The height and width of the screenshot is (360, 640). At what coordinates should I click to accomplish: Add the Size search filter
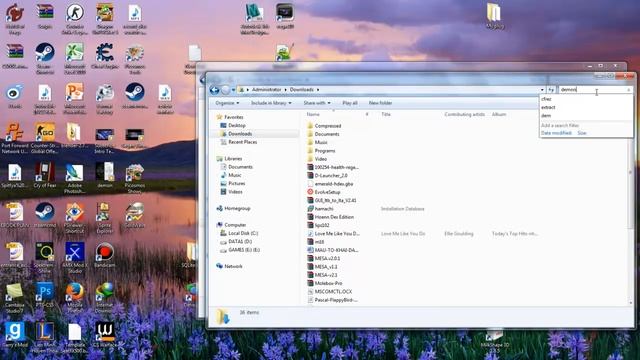(x=582, y=133)
